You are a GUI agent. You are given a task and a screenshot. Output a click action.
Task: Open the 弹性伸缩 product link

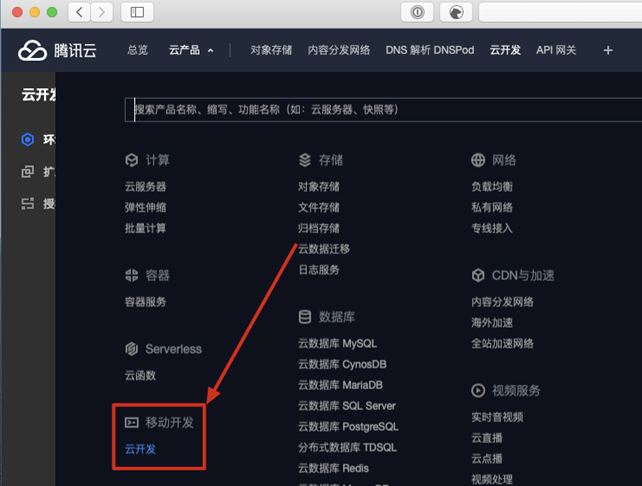tap(145, 207)
